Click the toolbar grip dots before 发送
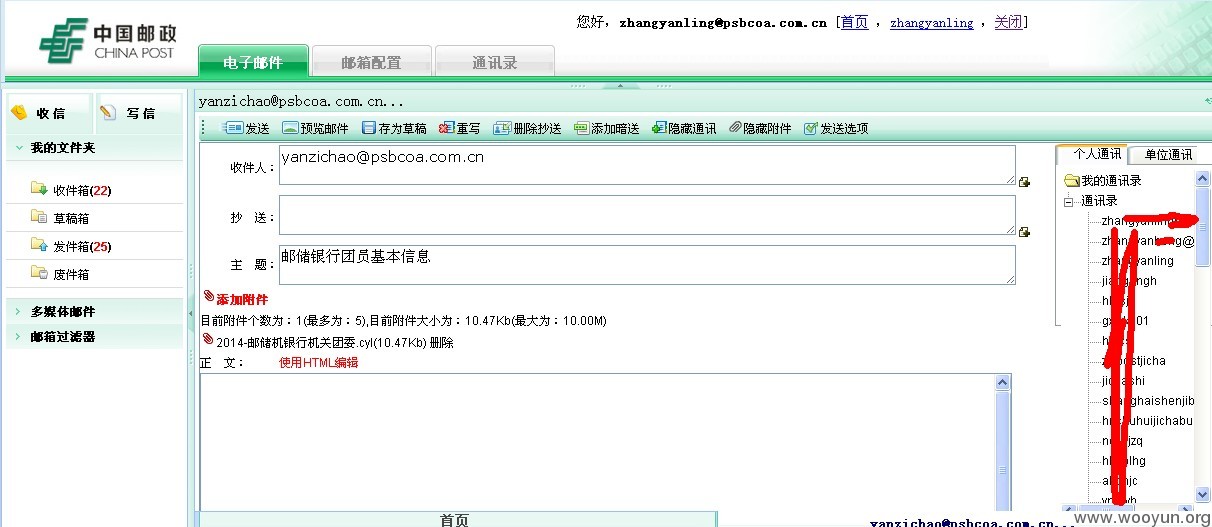The width and height of the screenshot is (1212, 527). pyautogui.click(x=204, y=128)
